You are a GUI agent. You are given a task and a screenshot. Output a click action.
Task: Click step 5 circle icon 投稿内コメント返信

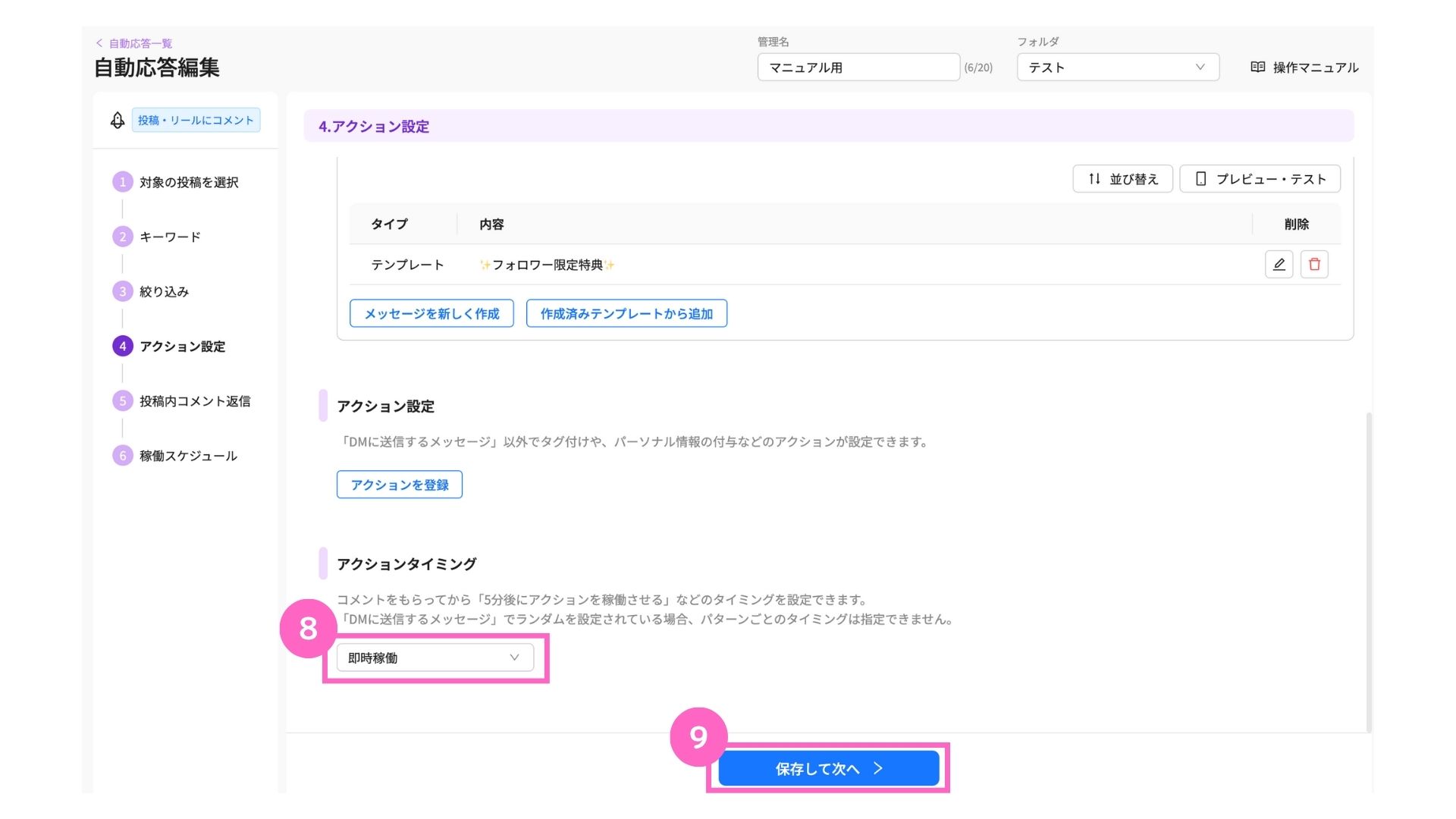(x=122, y=401)
